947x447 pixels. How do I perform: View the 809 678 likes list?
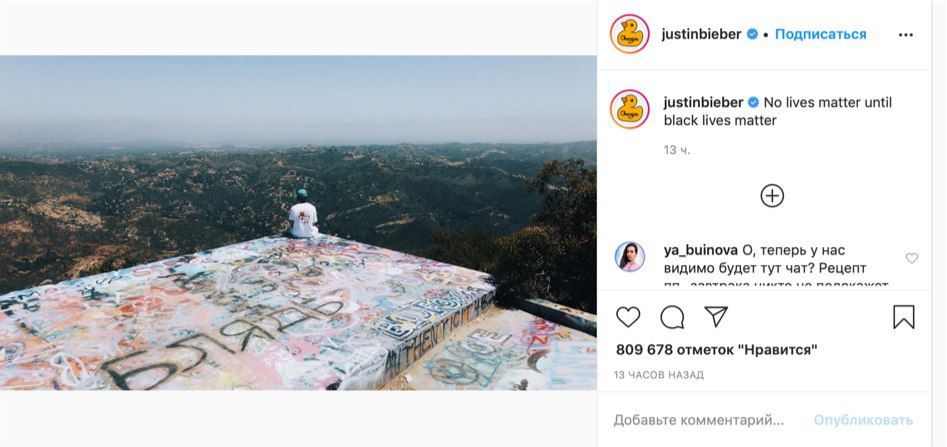click(x=717, y=349)
